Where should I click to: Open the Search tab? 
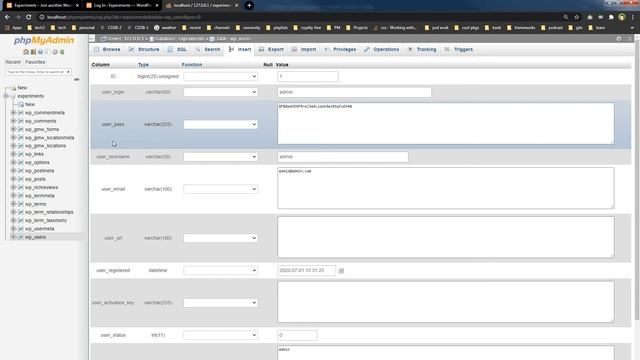(x=208, y=49)
